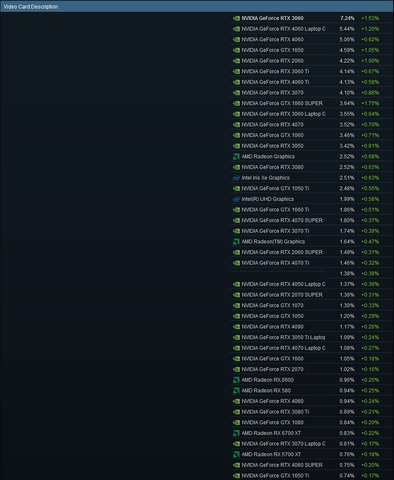394x480 pixels.
Task: Select the NVIDIA GeForce RTX 3070 Laptop GPU name
Action: pos(283,444)
